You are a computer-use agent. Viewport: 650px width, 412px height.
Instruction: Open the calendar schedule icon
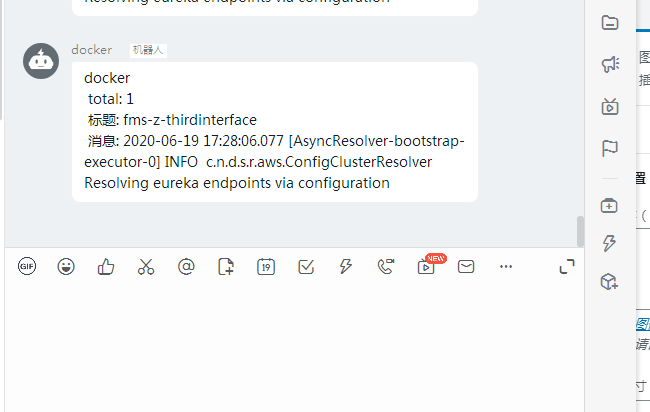click(x=266, y=267)
